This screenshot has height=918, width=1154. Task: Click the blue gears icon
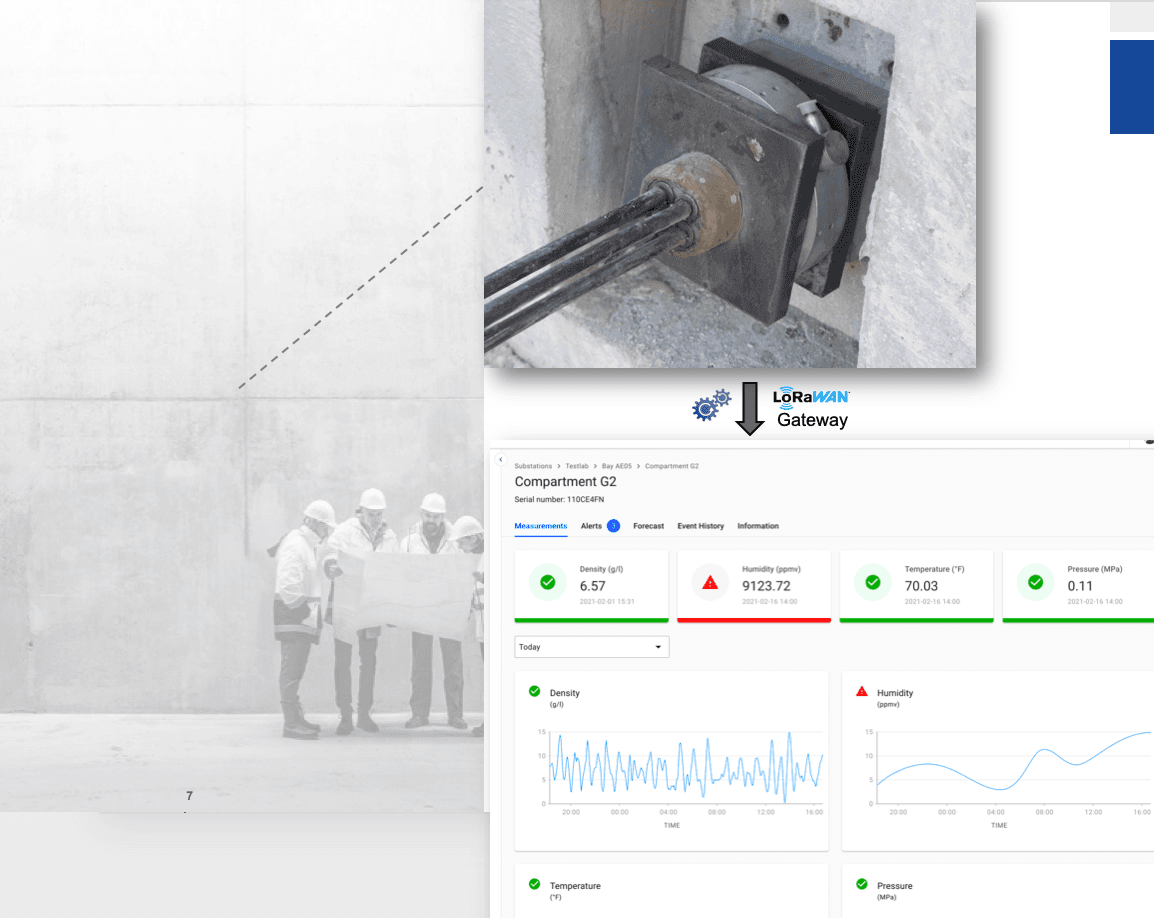point(712,405)
